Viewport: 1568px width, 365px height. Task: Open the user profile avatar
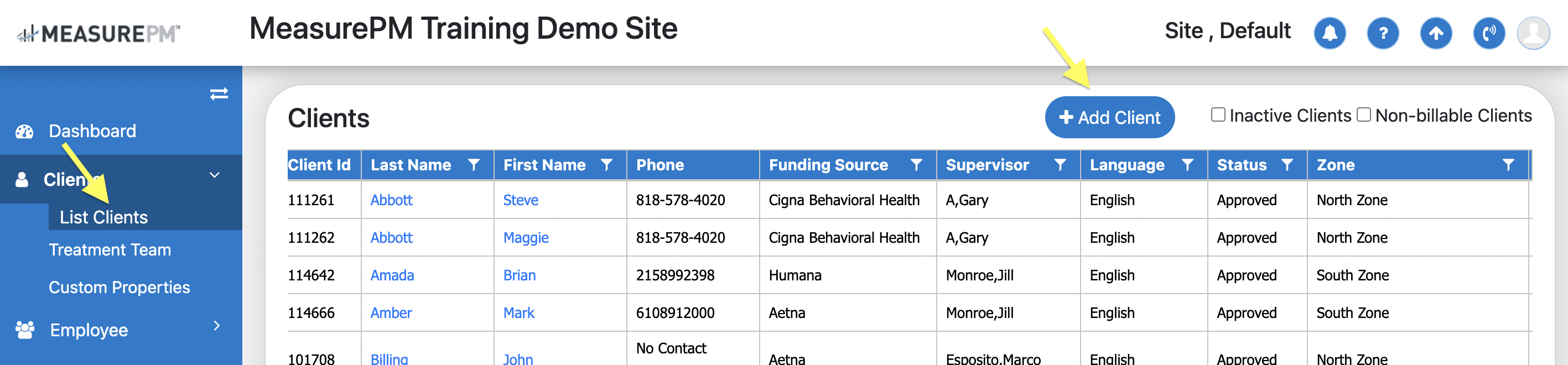pyautogui.click(x=1533, y=33)
